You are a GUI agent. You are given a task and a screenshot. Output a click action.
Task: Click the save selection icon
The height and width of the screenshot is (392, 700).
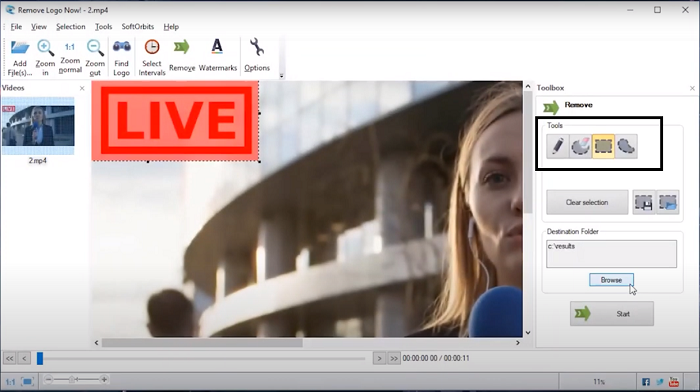644,202
